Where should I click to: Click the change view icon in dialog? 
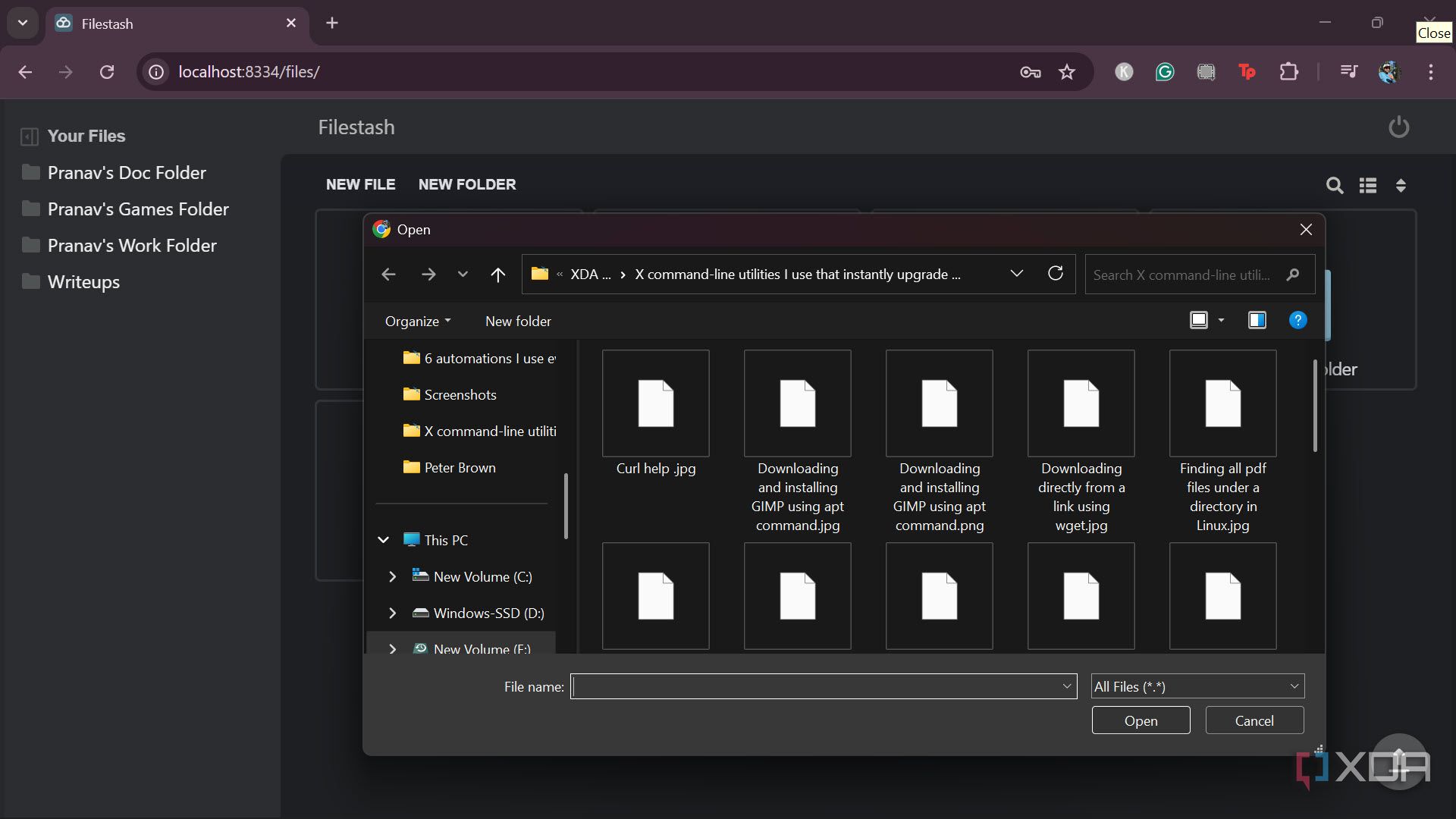1198,320
